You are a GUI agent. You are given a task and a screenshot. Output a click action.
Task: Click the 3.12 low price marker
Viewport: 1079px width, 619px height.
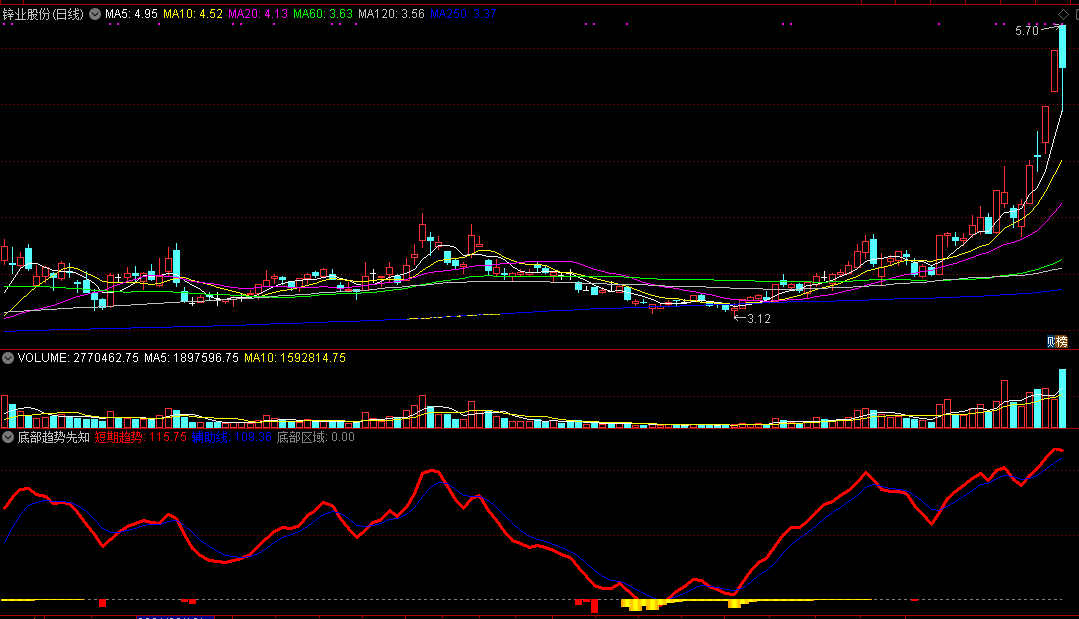click(759, 319)
